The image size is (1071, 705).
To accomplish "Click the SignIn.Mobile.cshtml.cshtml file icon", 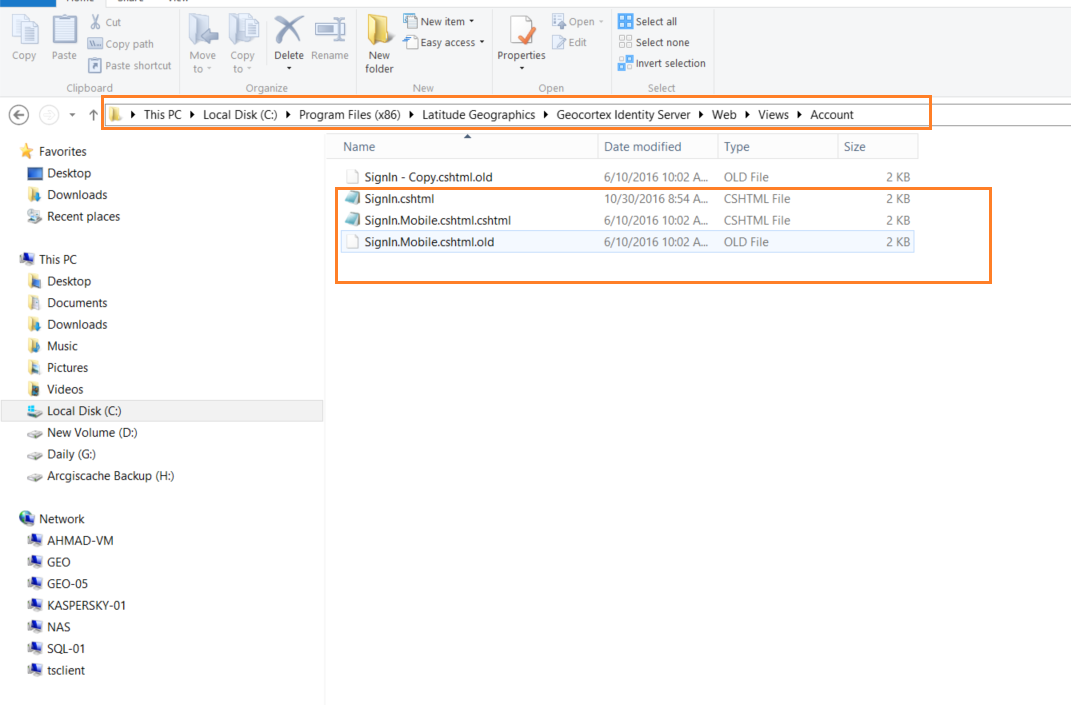I will point(352,220).
